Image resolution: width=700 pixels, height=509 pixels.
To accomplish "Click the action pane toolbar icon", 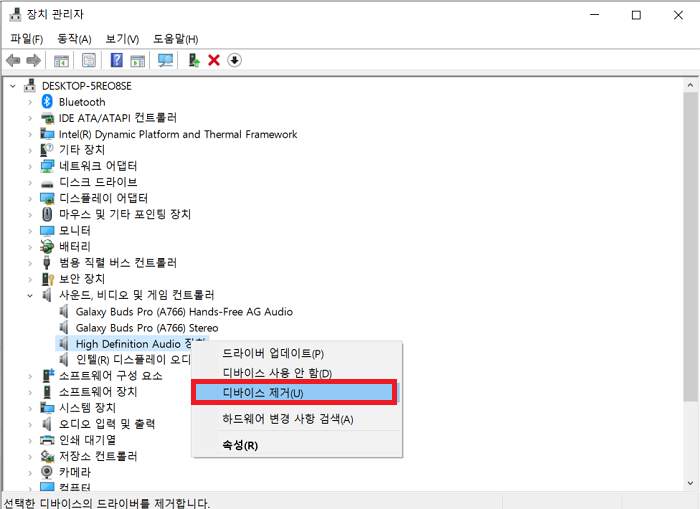I will click(138, 60).
